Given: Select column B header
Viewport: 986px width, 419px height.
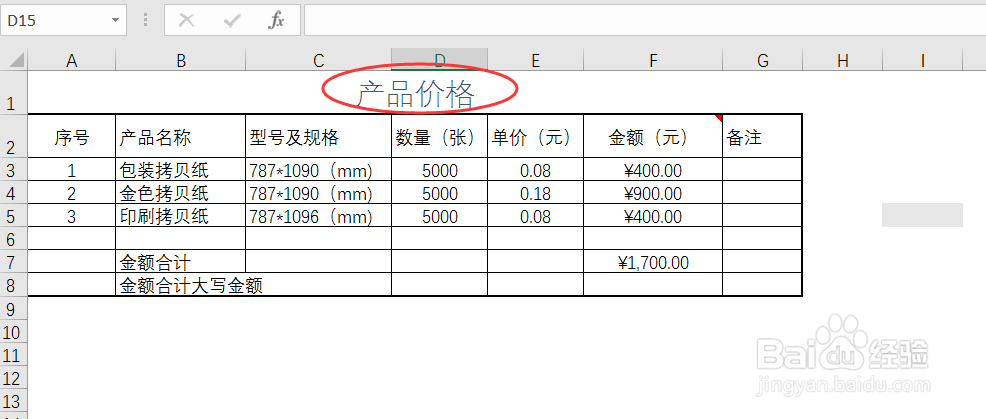Looking at the screenshot, I should pos(180,60).
